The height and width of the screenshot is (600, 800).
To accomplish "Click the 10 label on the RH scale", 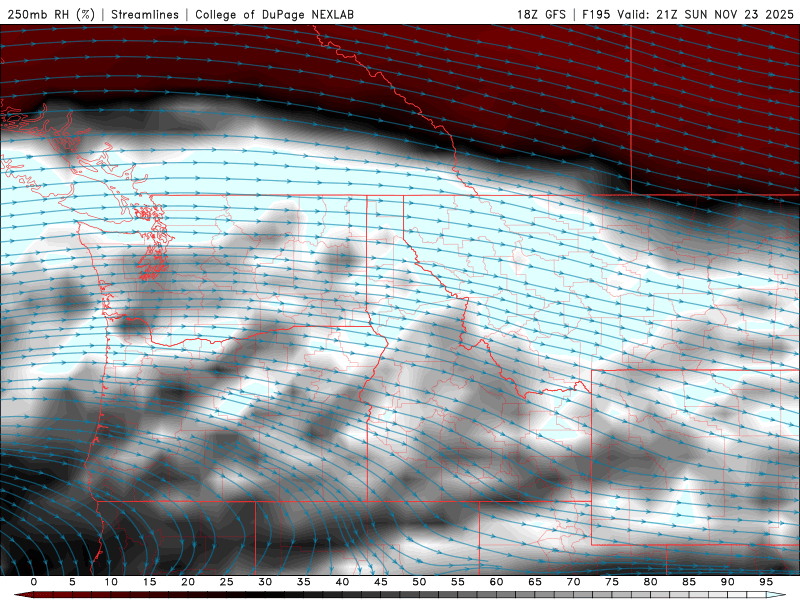I will click(111, 582).
